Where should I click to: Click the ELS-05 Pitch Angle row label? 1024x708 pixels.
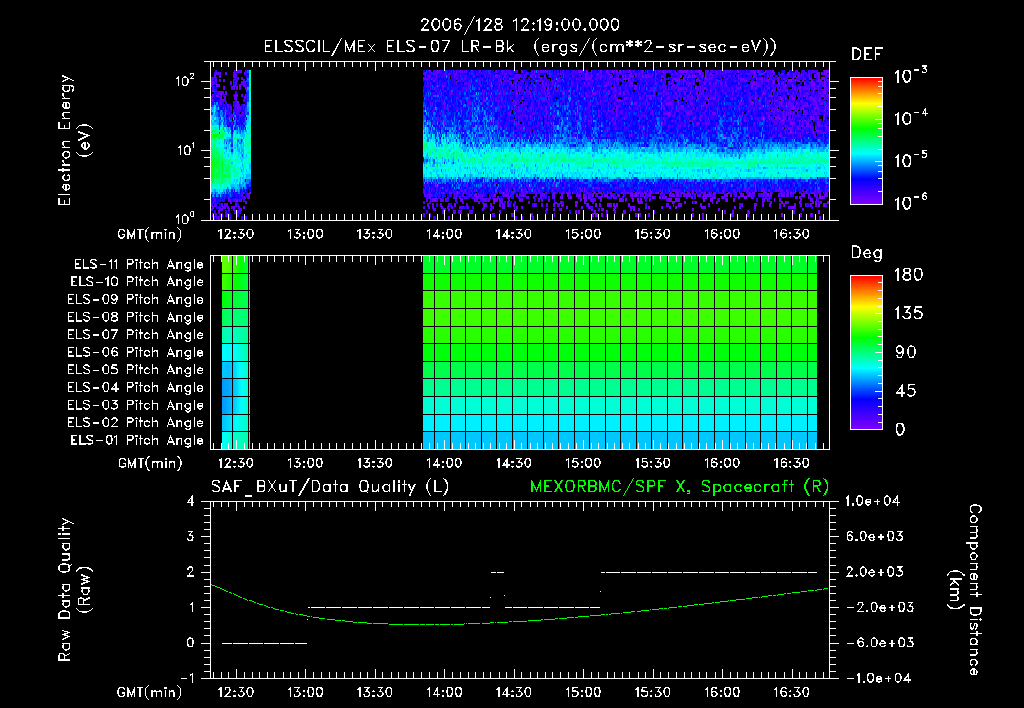(x=136, y=370)
